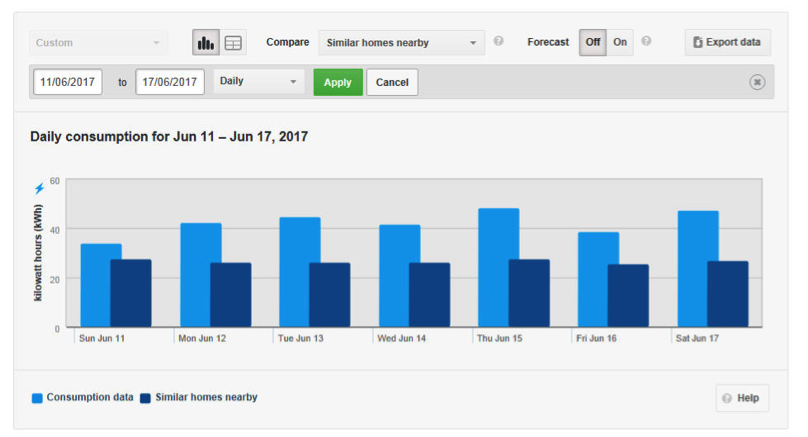
Task: Click the lightning bolt electricity icon
Action: coord(39,188)
